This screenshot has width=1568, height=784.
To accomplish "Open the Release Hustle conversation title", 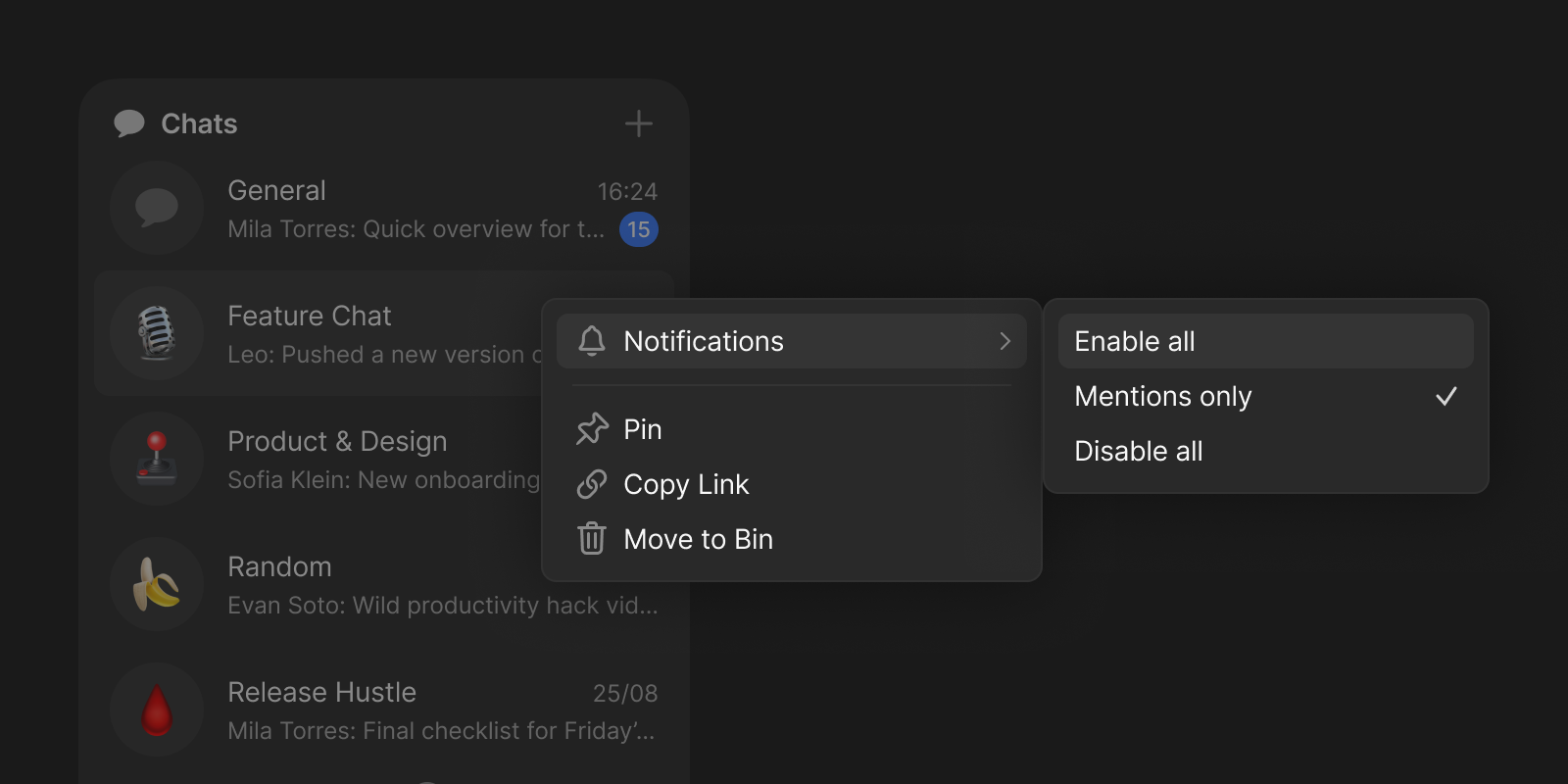I will (321, 692).
